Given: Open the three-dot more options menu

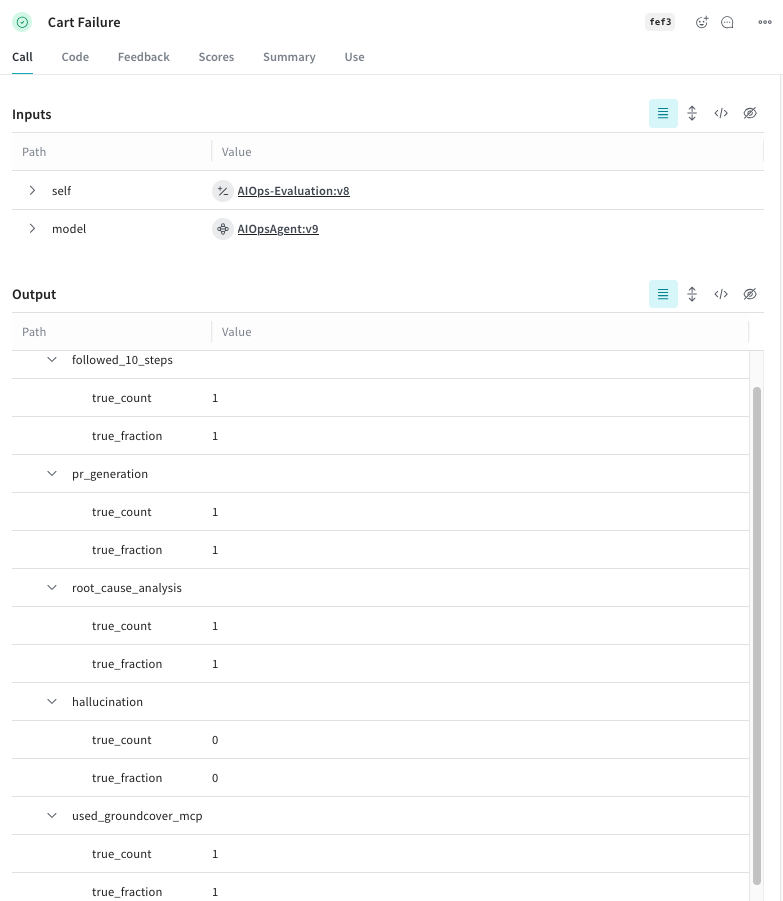Looking at the screenshot, I should (765, 22).
